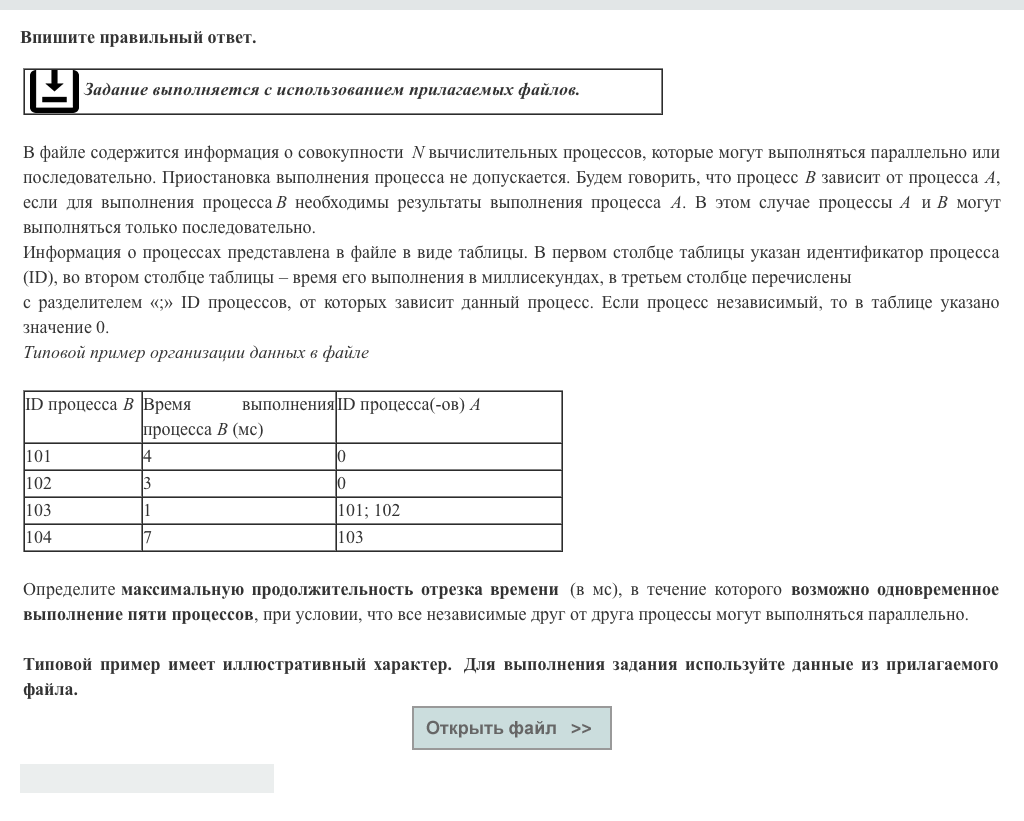This screenshot has height=821, width=1024.
Task: Select the "ID процесса B" table header cell
Action: click(x=82, y=416)
